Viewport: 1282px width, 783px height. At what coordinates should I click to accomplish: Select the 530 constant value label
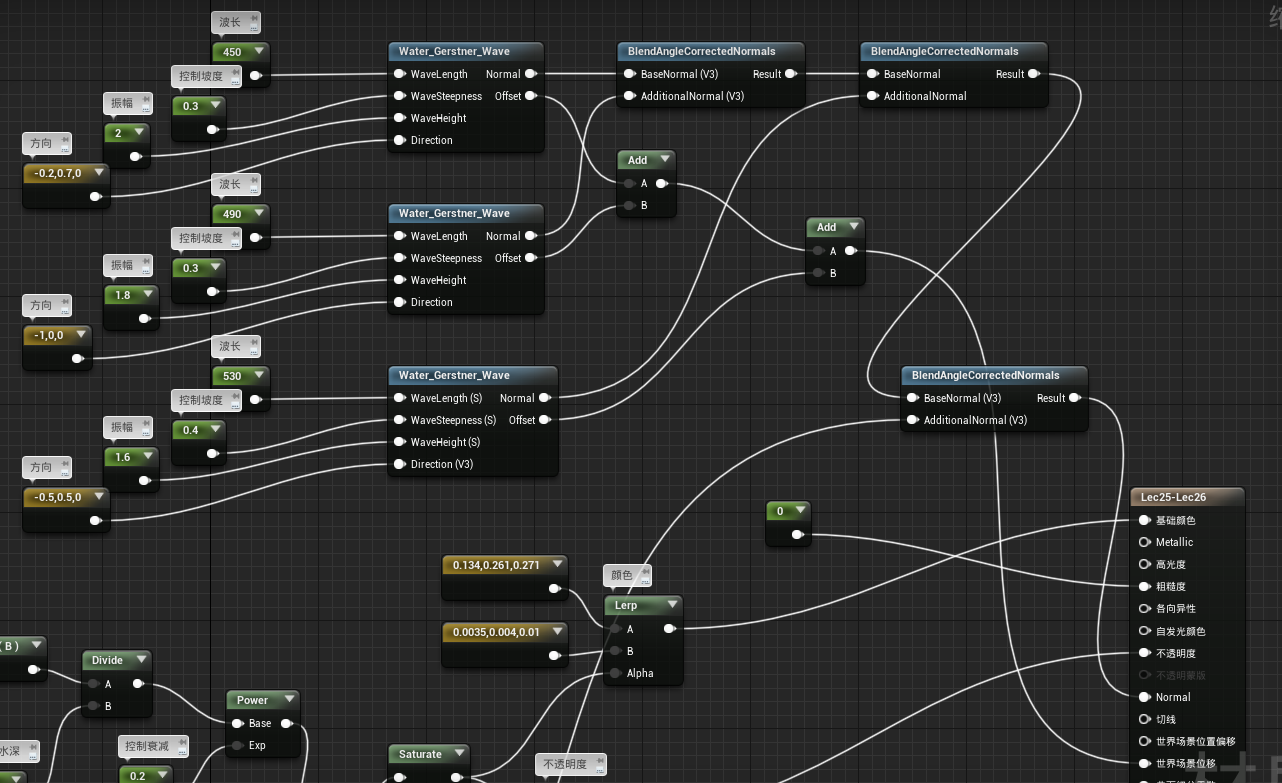pos(232,376)
